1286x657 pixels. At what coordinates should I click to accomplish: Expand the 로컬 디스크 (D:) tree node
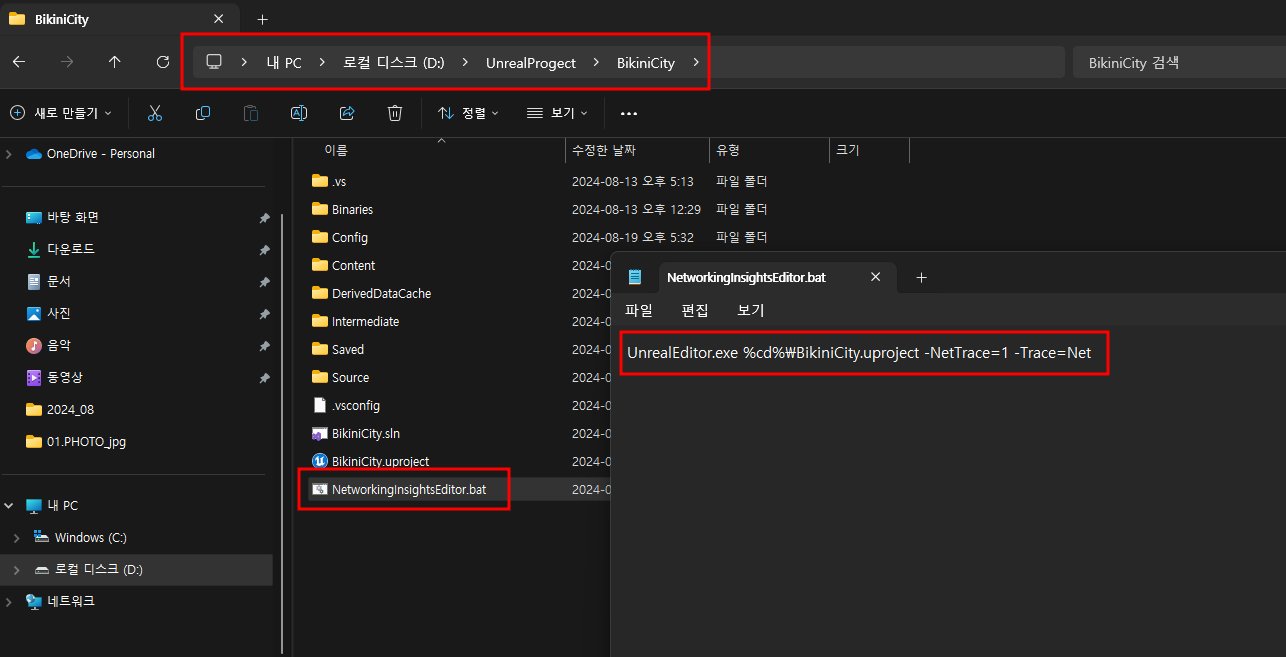[x=16, y=570]
